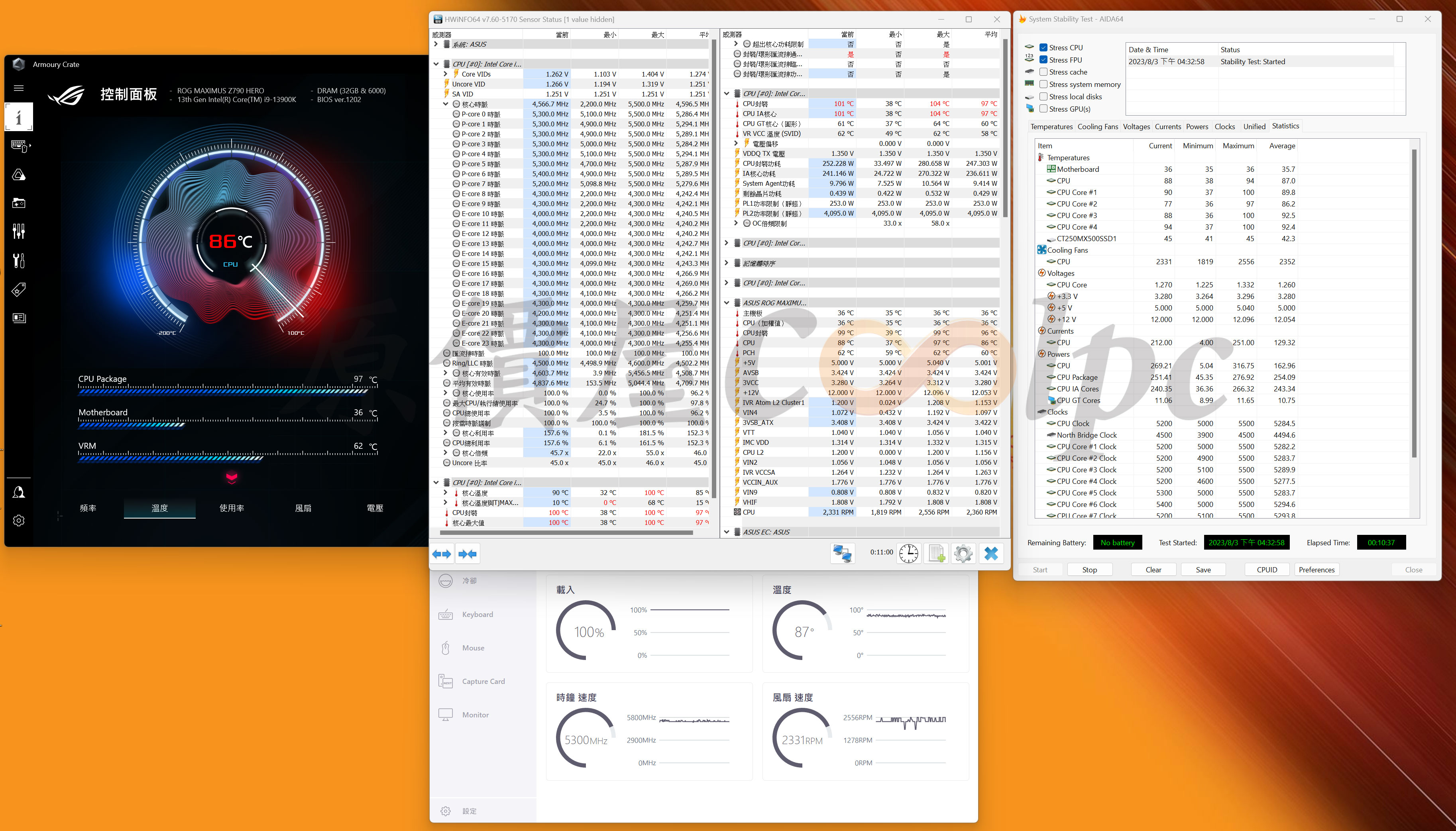Click the HWiNFO network remote icon
1456x831 pixels.
[843, 553]
